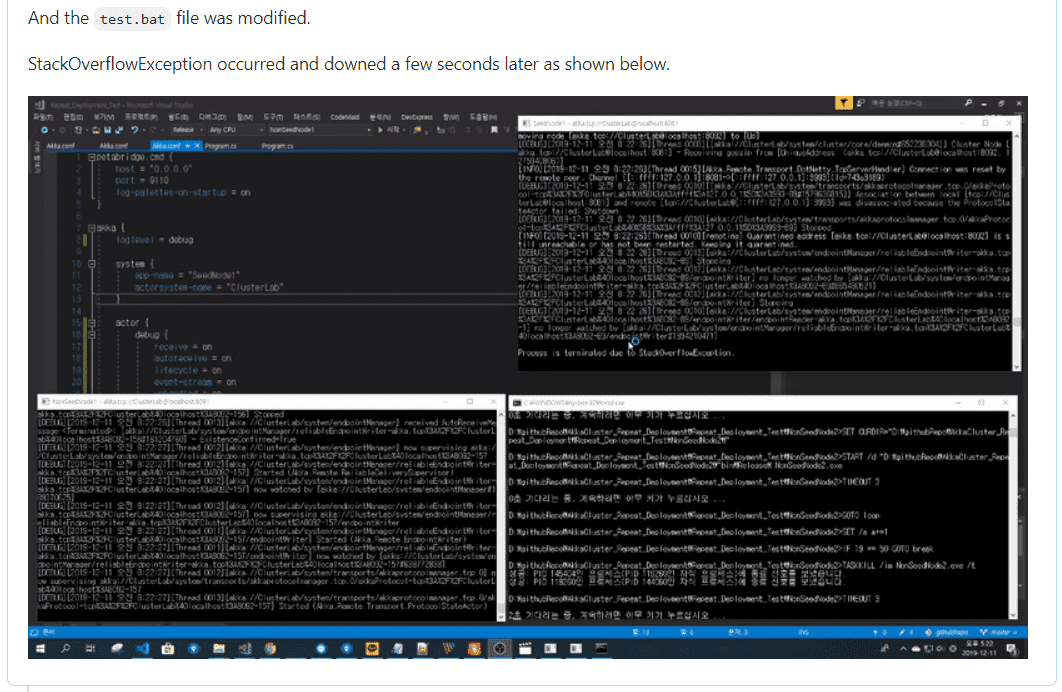Open the 테스트(S) menu
Viewport: 1062px width, 692px height.
307,117
